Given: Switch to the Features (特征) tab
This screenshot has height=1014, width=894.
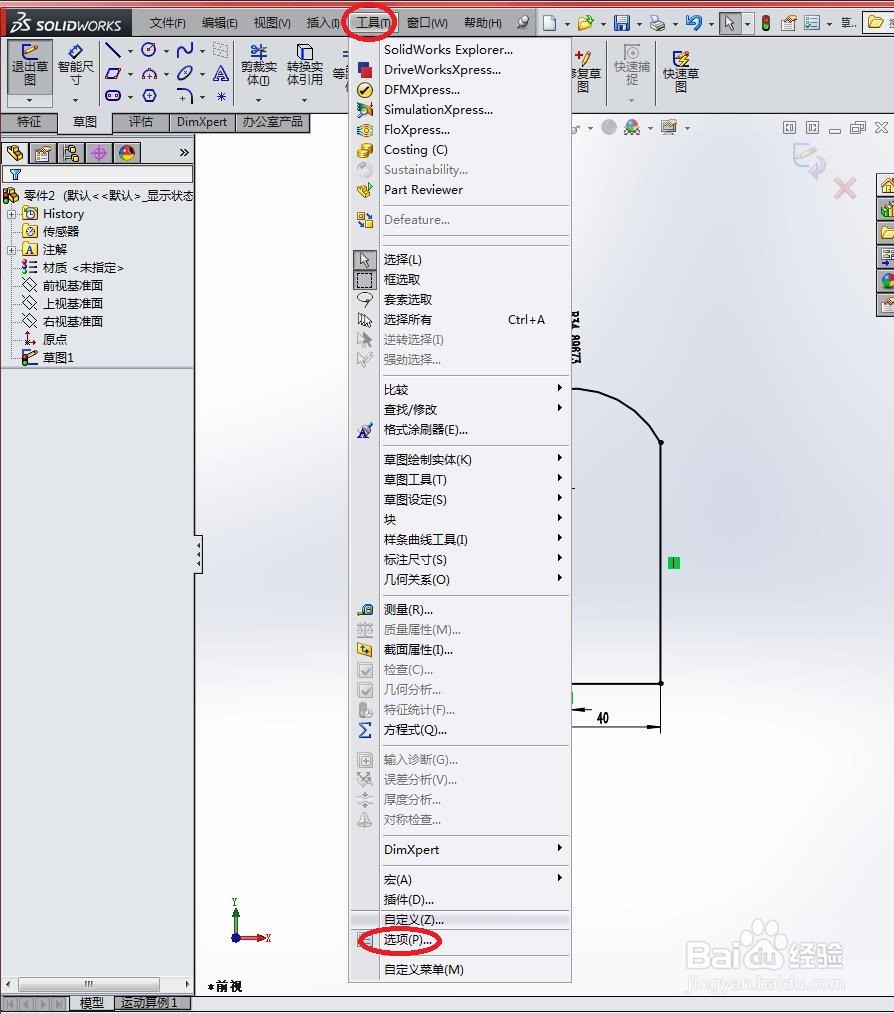Looking at the screenshot, I should (x=28, y=122).
